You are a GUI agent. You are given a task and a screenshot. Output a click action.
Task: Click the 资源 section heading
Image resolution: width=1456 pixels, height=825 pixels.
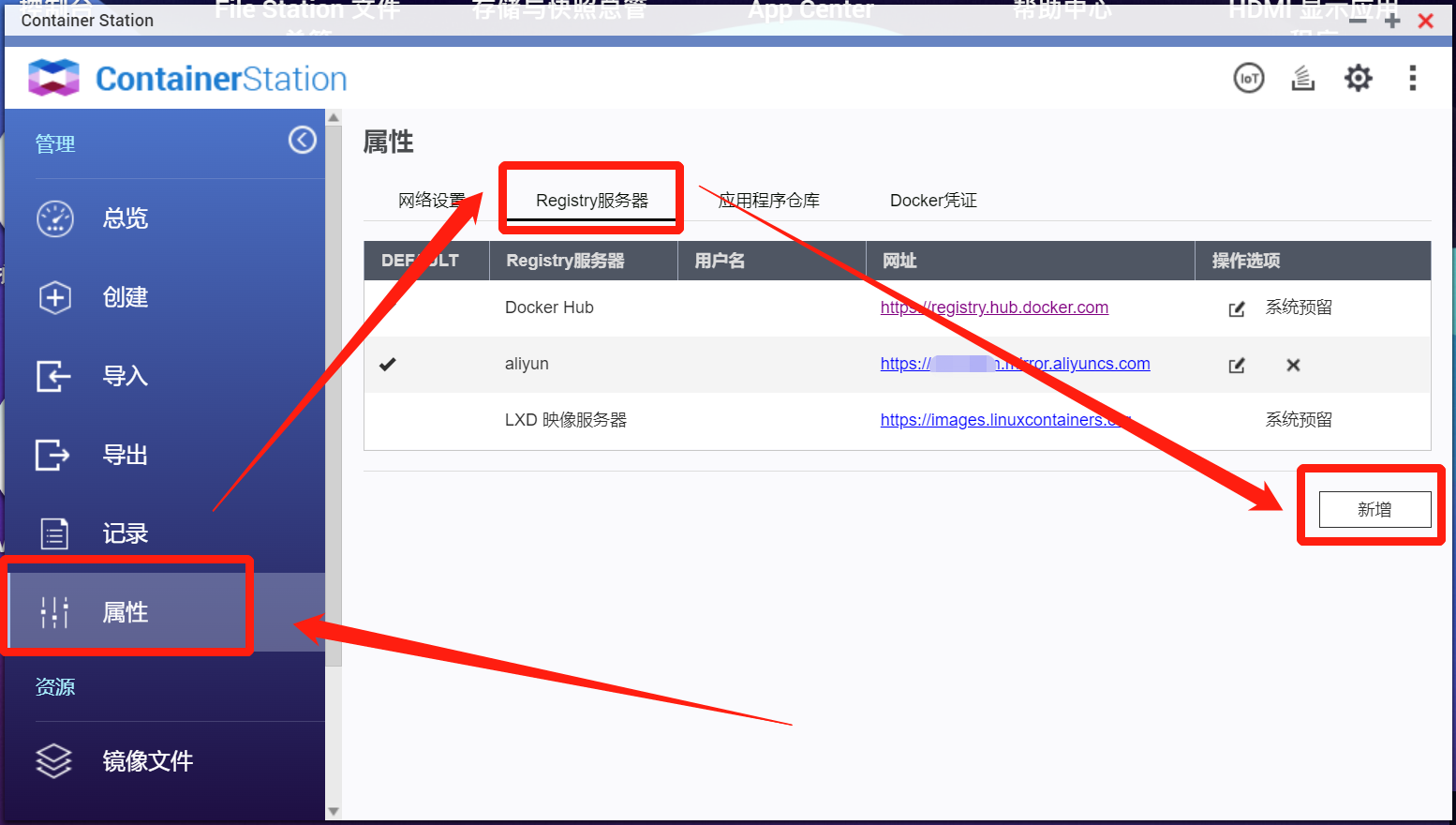point(55,687)
